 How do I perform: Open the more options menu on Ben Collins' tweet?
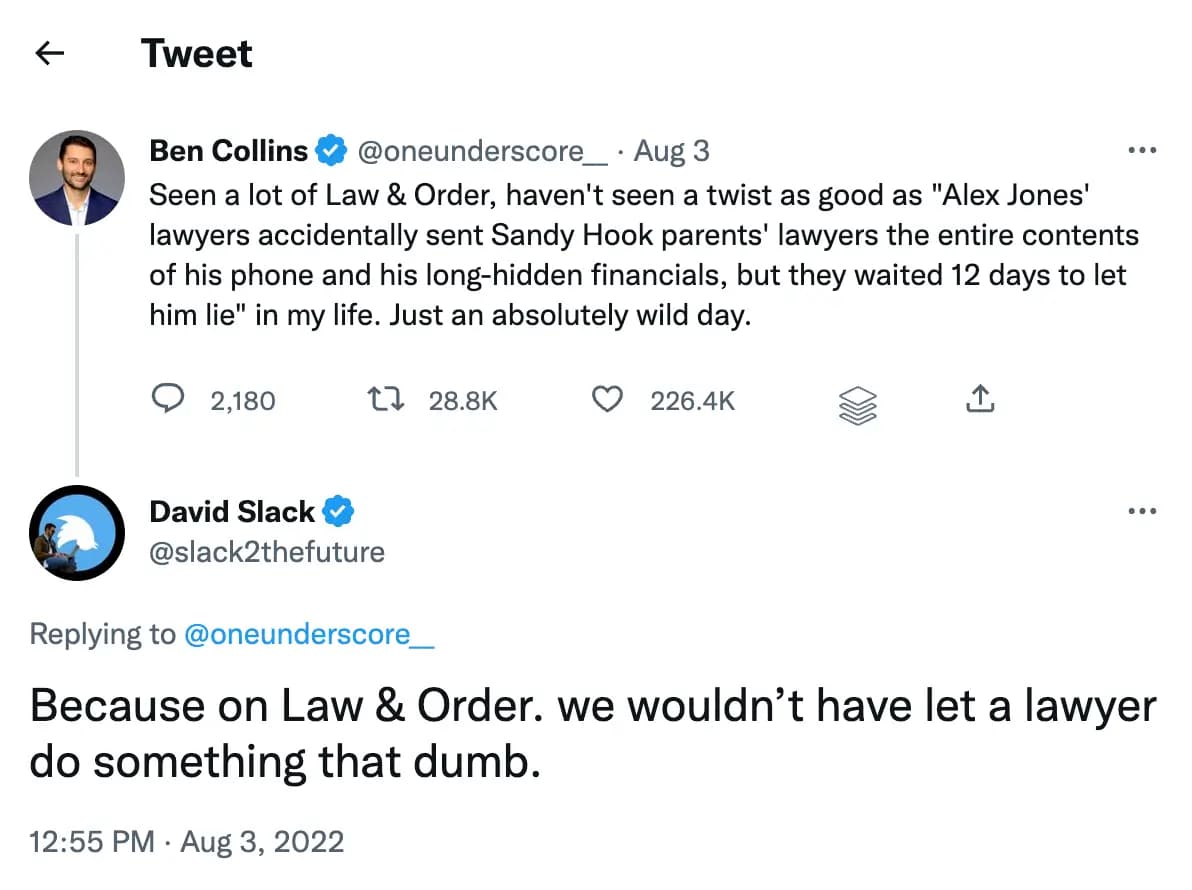[x=1141, y=148]
